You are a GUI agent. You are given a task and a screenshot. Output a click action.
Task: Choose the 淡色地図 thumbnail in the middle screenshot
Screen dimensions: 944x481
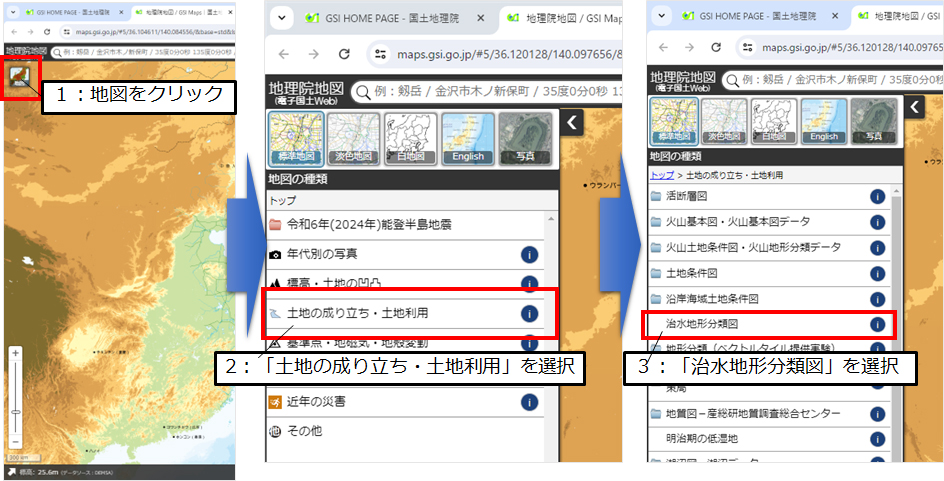[x=353, y=139]
